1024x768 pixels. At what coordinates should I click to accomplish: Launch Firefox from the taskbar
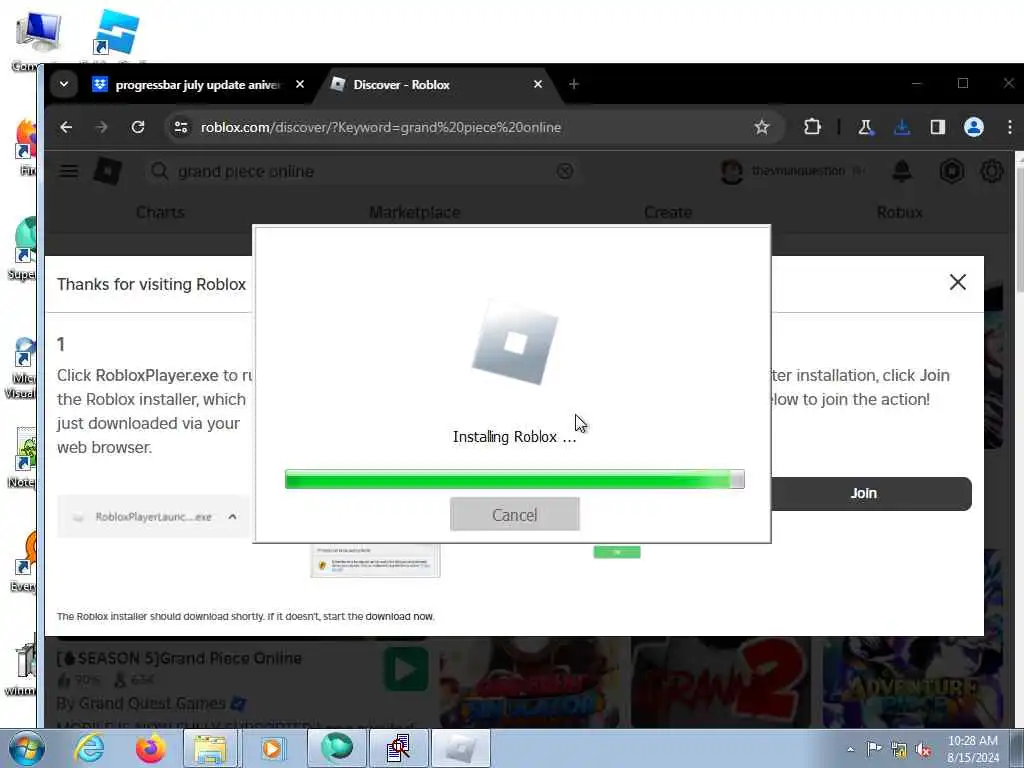[150, 748]
